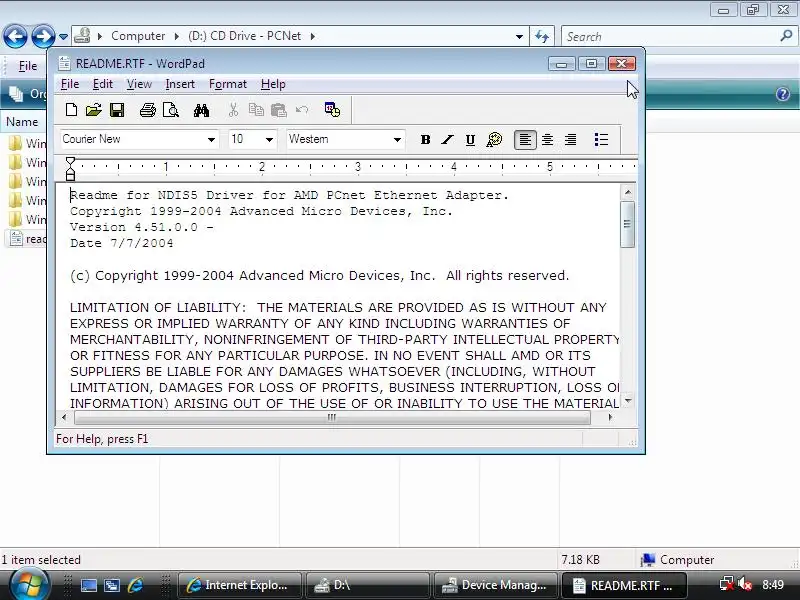Click Show Desktop in Quick Launch
The height and width of the screenshot is (600, 800).
88,585
